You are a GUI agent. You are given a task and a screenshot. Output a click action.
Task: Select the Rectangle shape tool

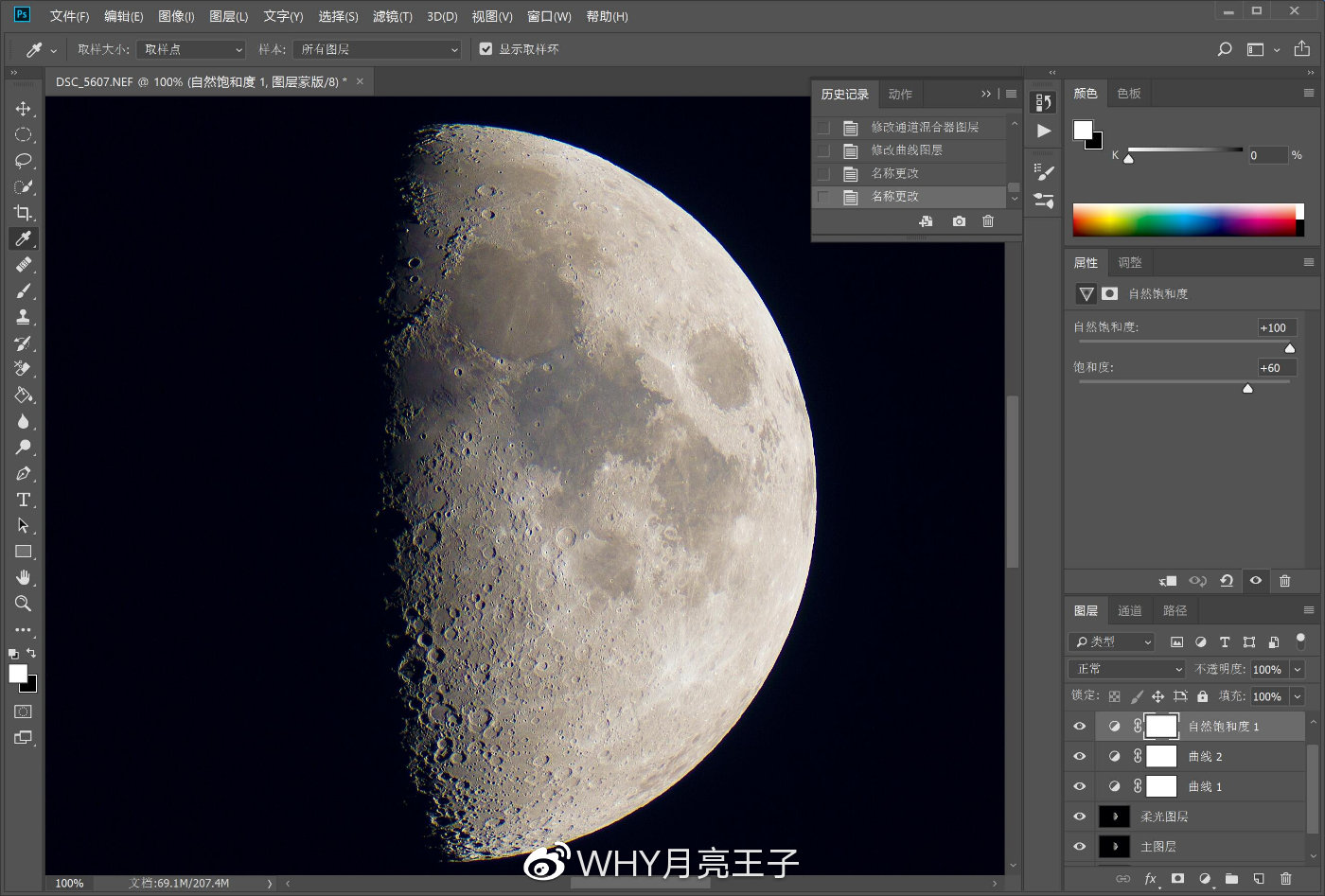pyautogui.click(x=23, y=552)
